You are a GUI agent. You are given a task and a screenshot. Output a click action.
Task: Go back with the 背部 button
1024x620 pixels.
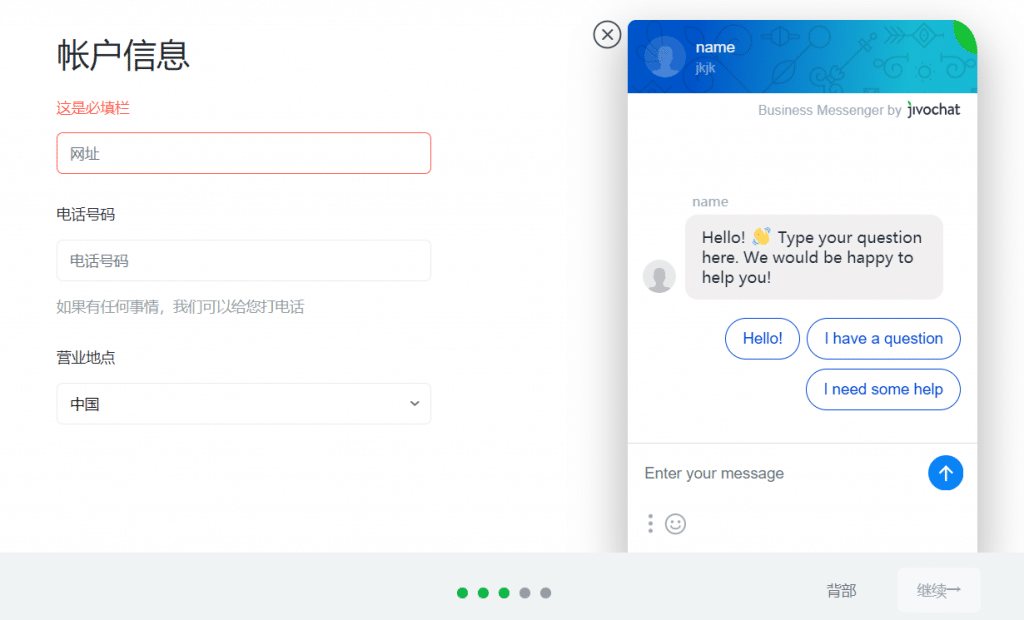841,591
